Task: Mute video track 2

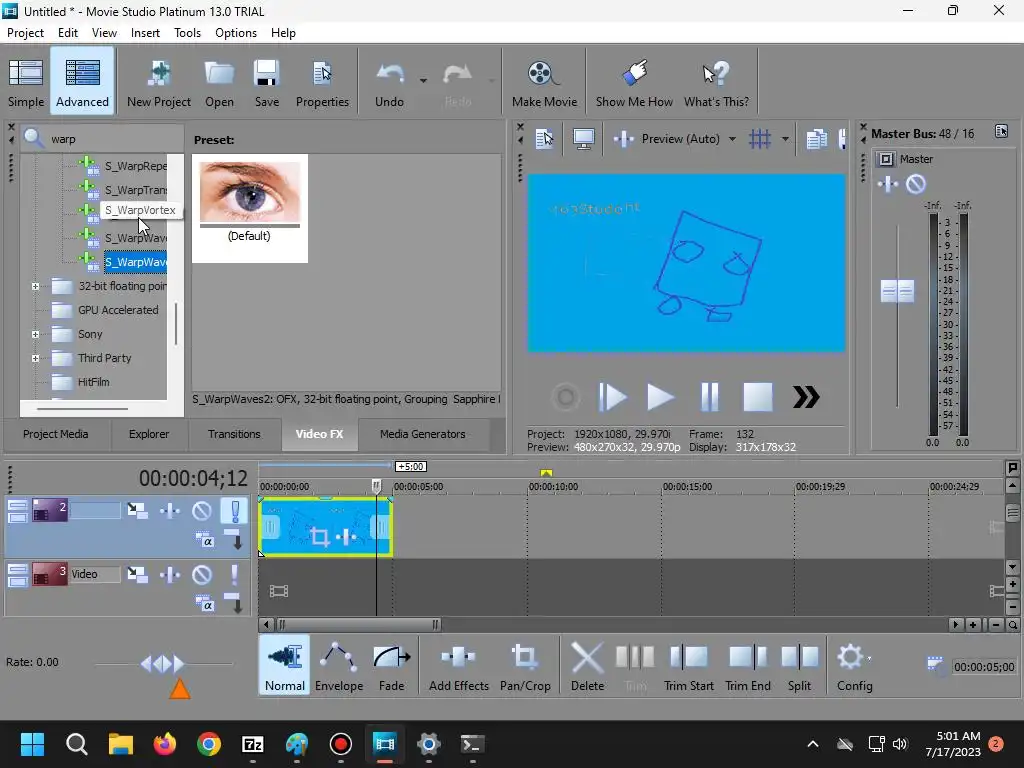Action: [202, 510]
